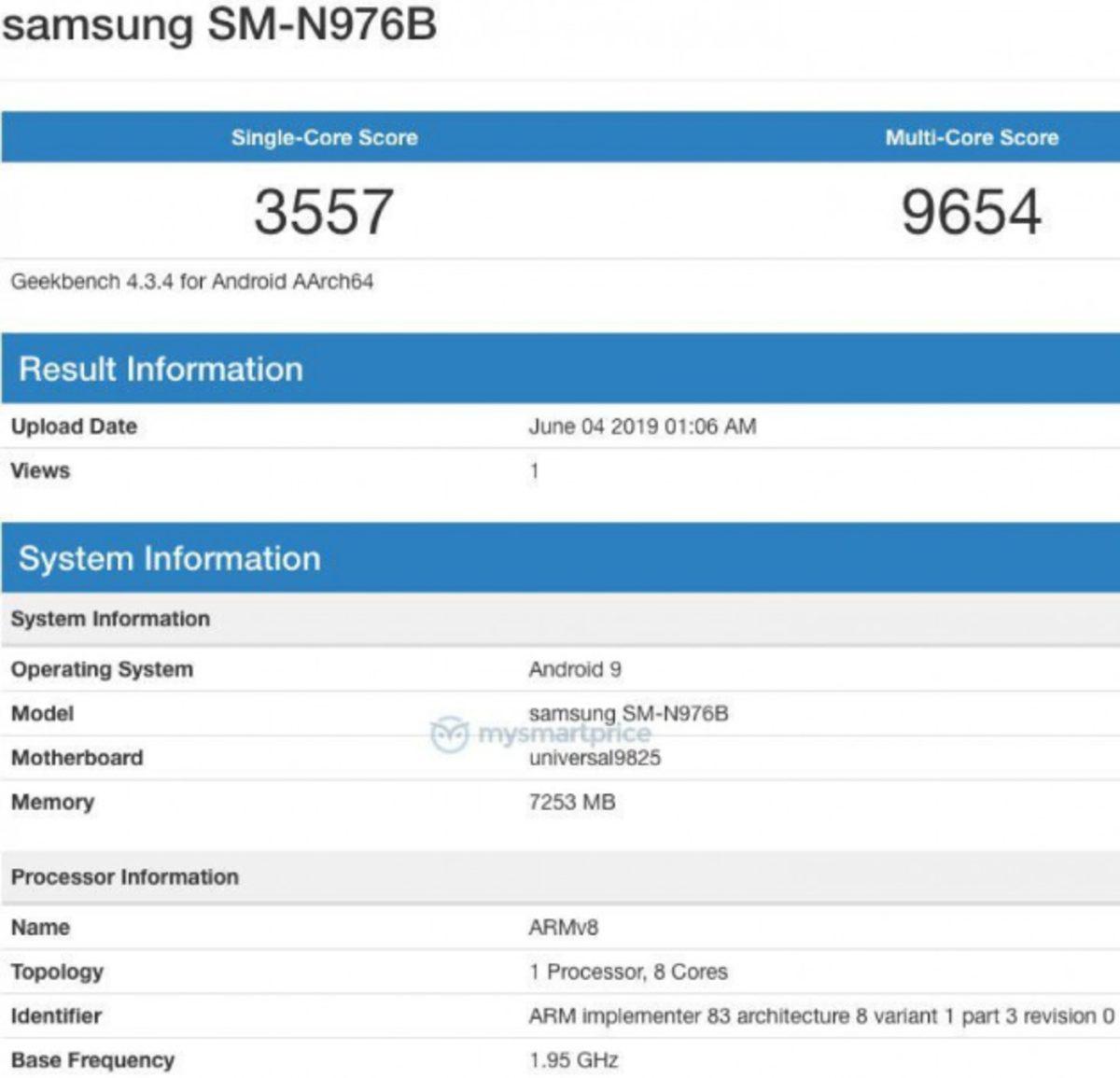1120x1078 pixels.
Task: Click the Upload Date row label
Action: [x=73, y=427]
